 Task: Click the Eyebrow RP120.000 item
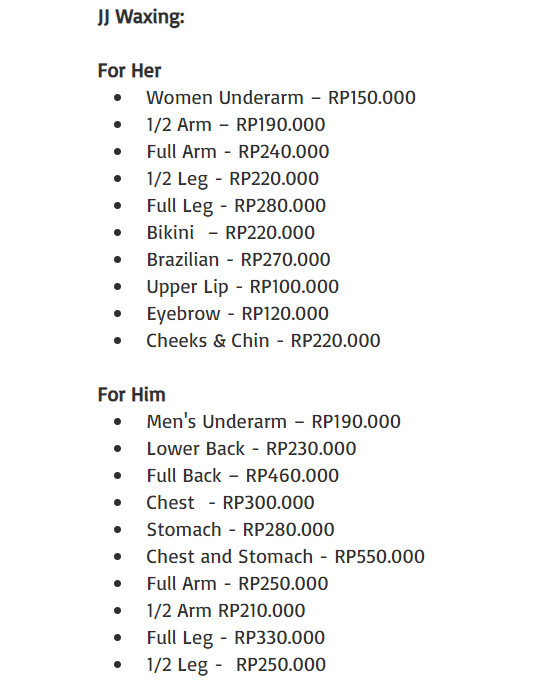click(x=238, y=314)
